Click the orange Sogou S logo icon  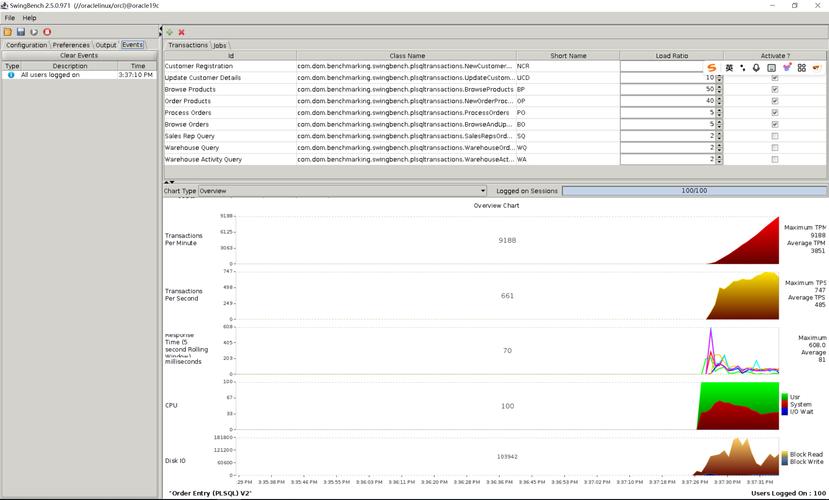(x=712, y=68)
